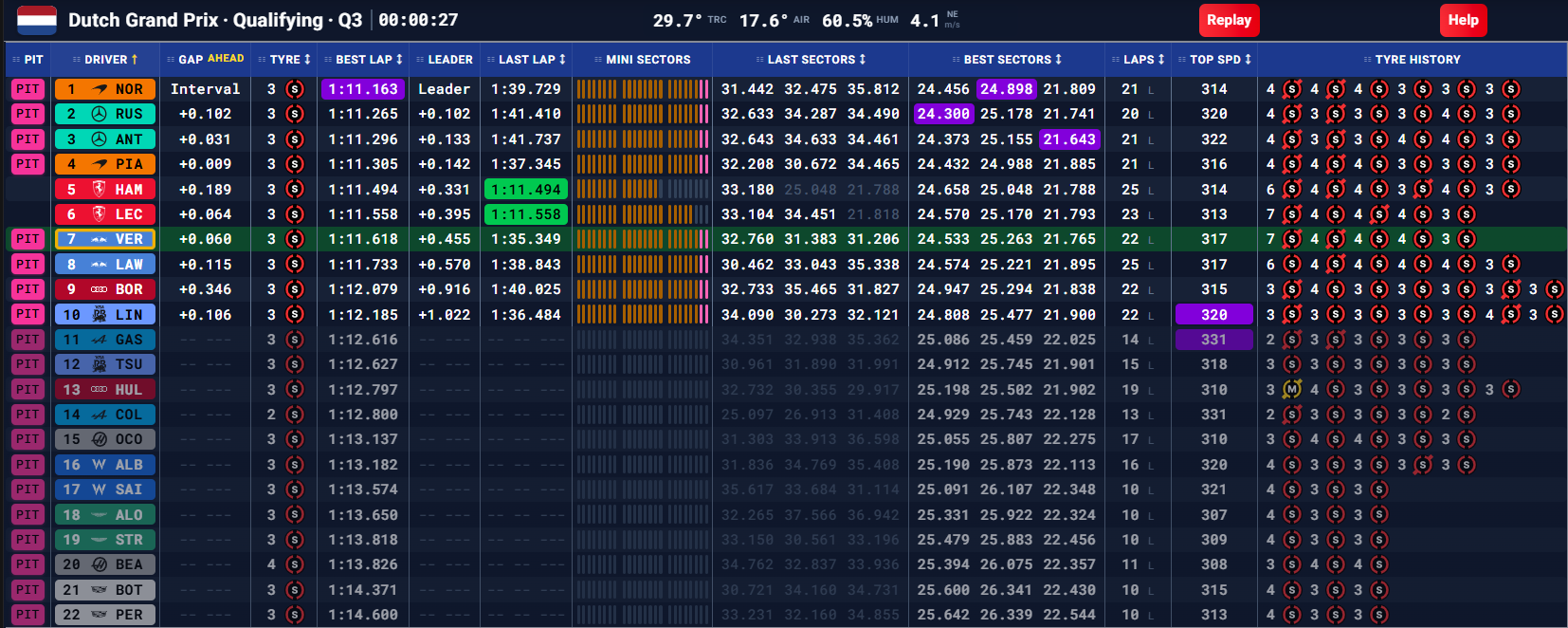Click PER's best lap 1:14.600

363,615
